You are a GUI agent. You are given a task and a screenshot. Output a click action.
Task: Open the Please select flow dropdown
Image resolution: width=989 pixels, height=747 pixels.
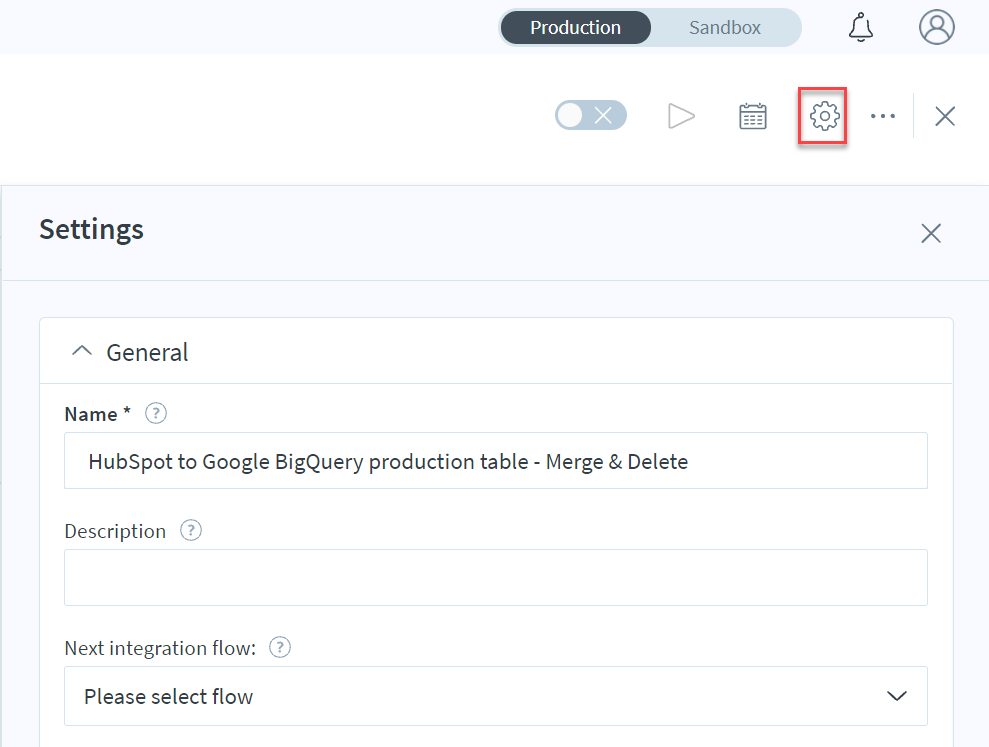click(x=496, y=696)
